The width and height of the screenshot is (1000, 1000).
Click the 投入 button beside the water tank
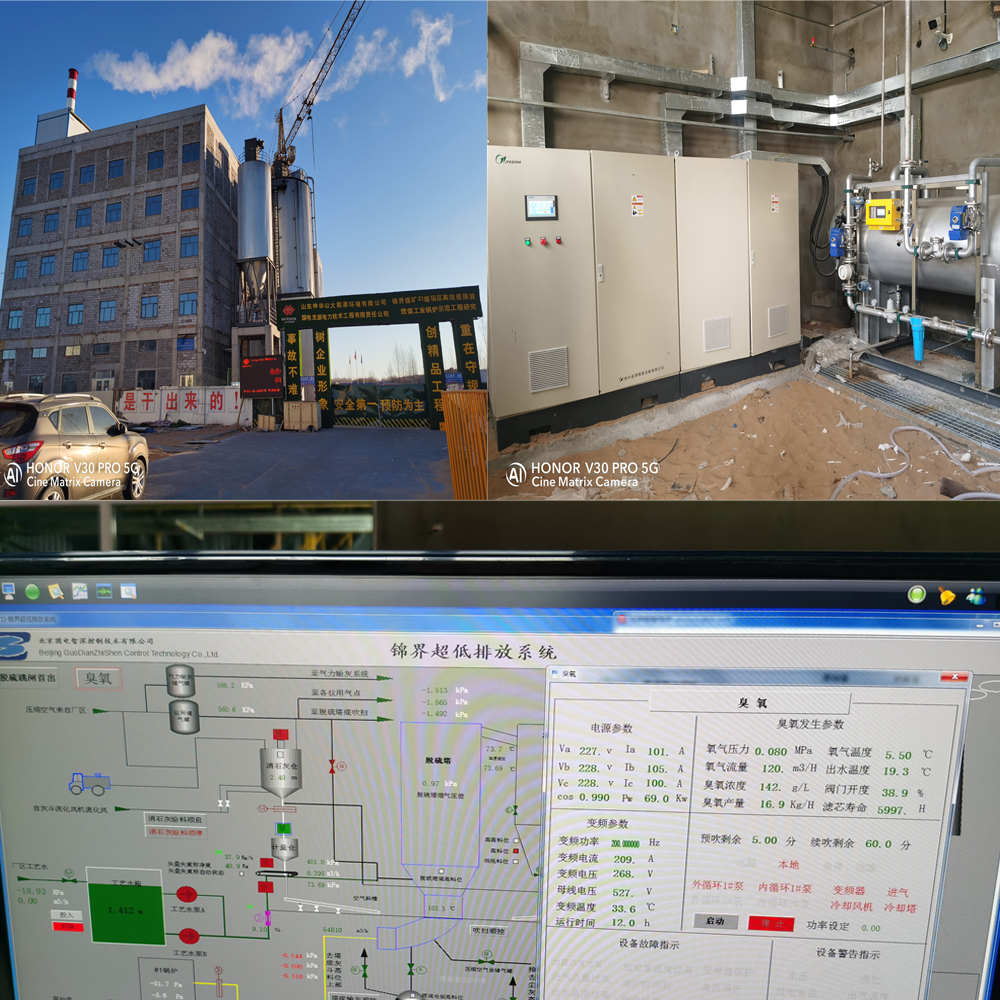(67, 915)
